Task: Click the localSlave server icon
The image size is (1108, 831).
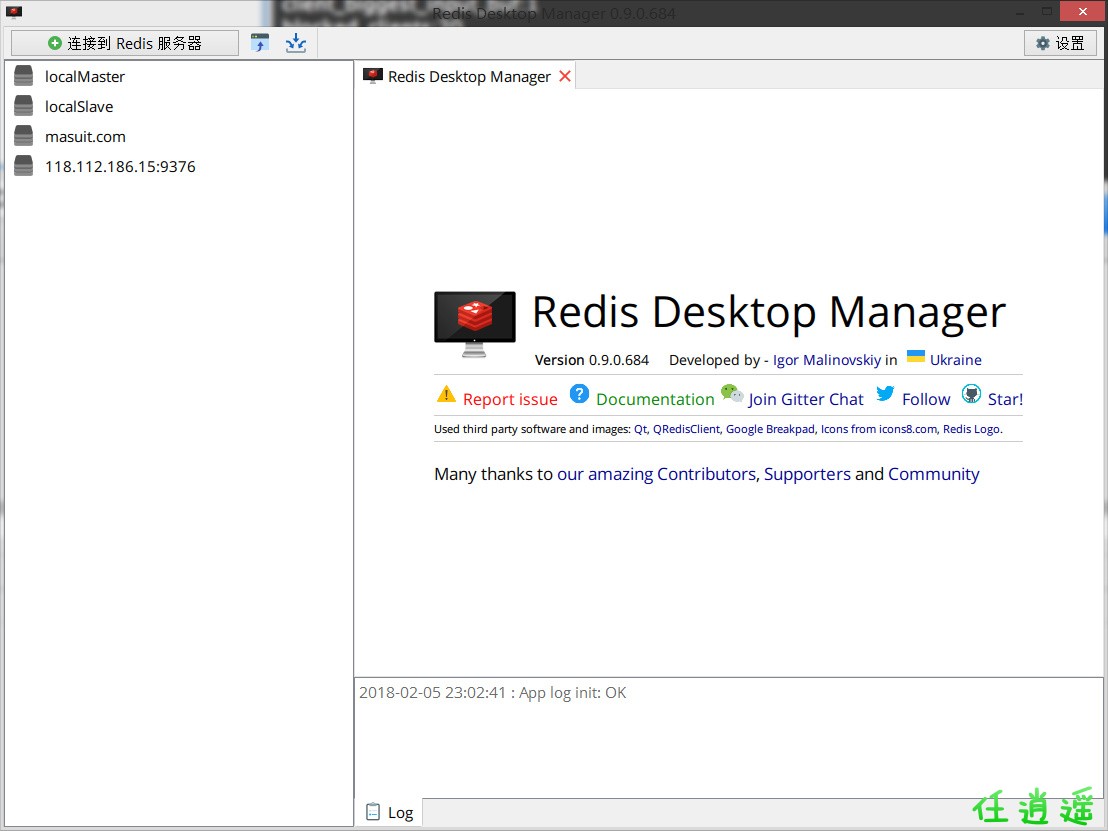Action: 23,106
